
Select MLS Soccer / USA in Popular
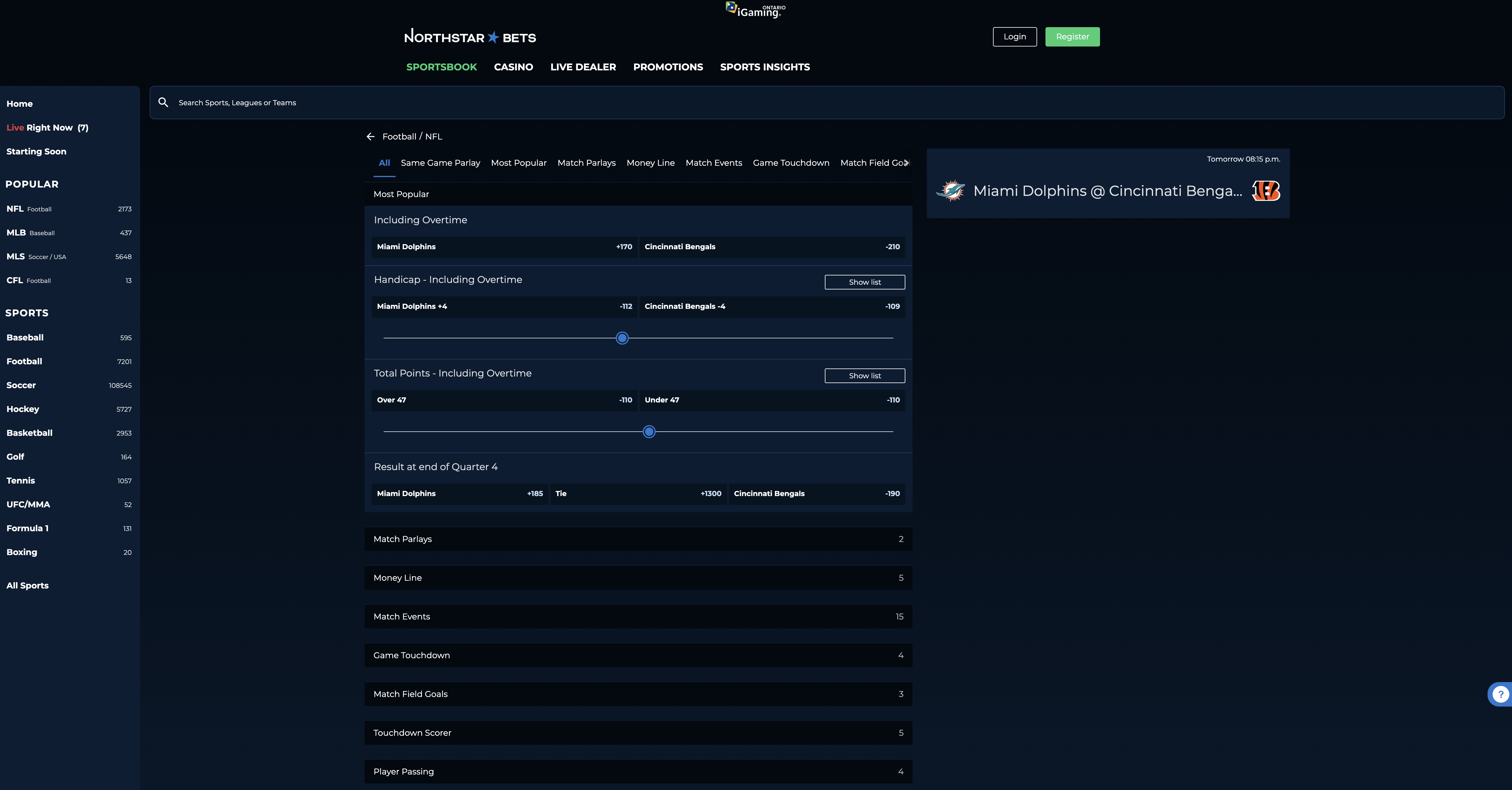tap(69, 257)
